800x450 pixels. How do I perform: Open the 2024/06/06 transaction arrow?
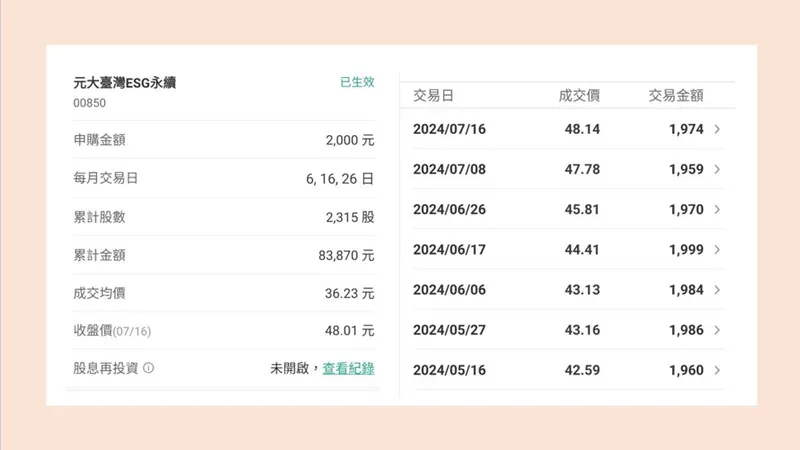pos(718,290)
